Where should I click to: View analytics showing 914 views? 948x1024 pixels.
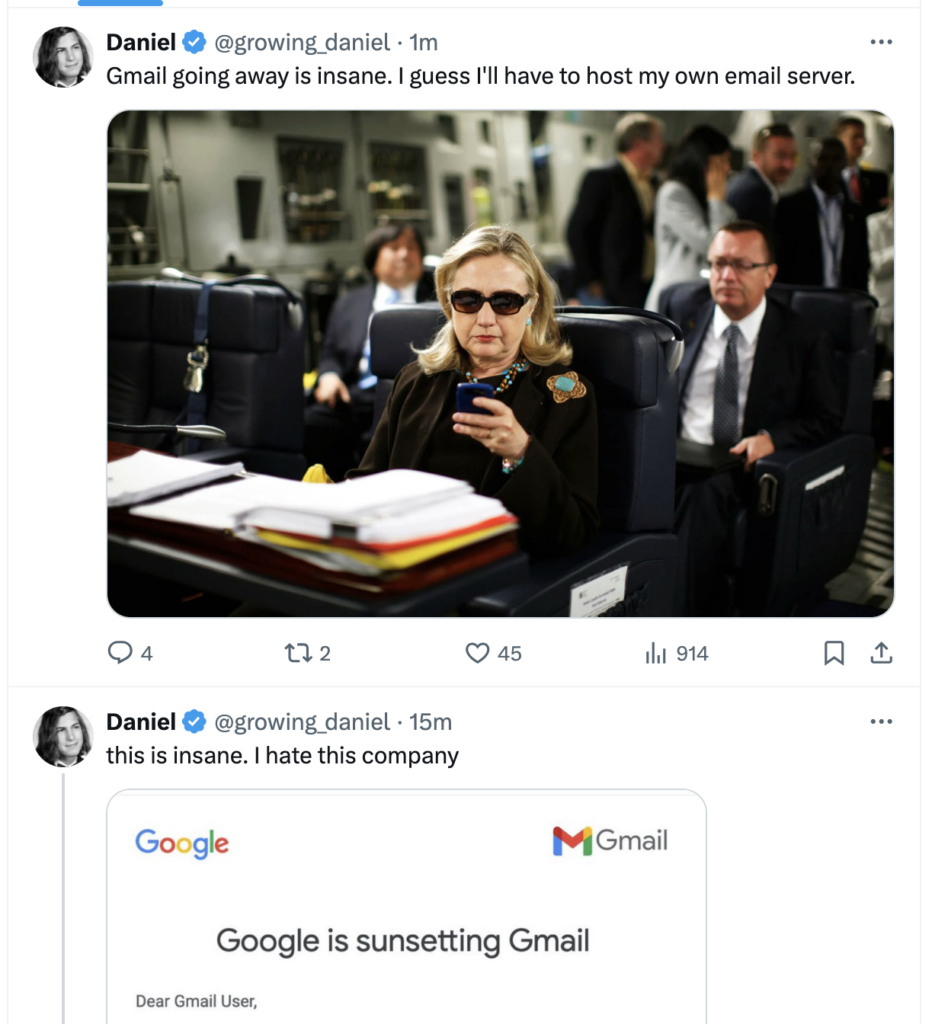[x=656, y=652]
